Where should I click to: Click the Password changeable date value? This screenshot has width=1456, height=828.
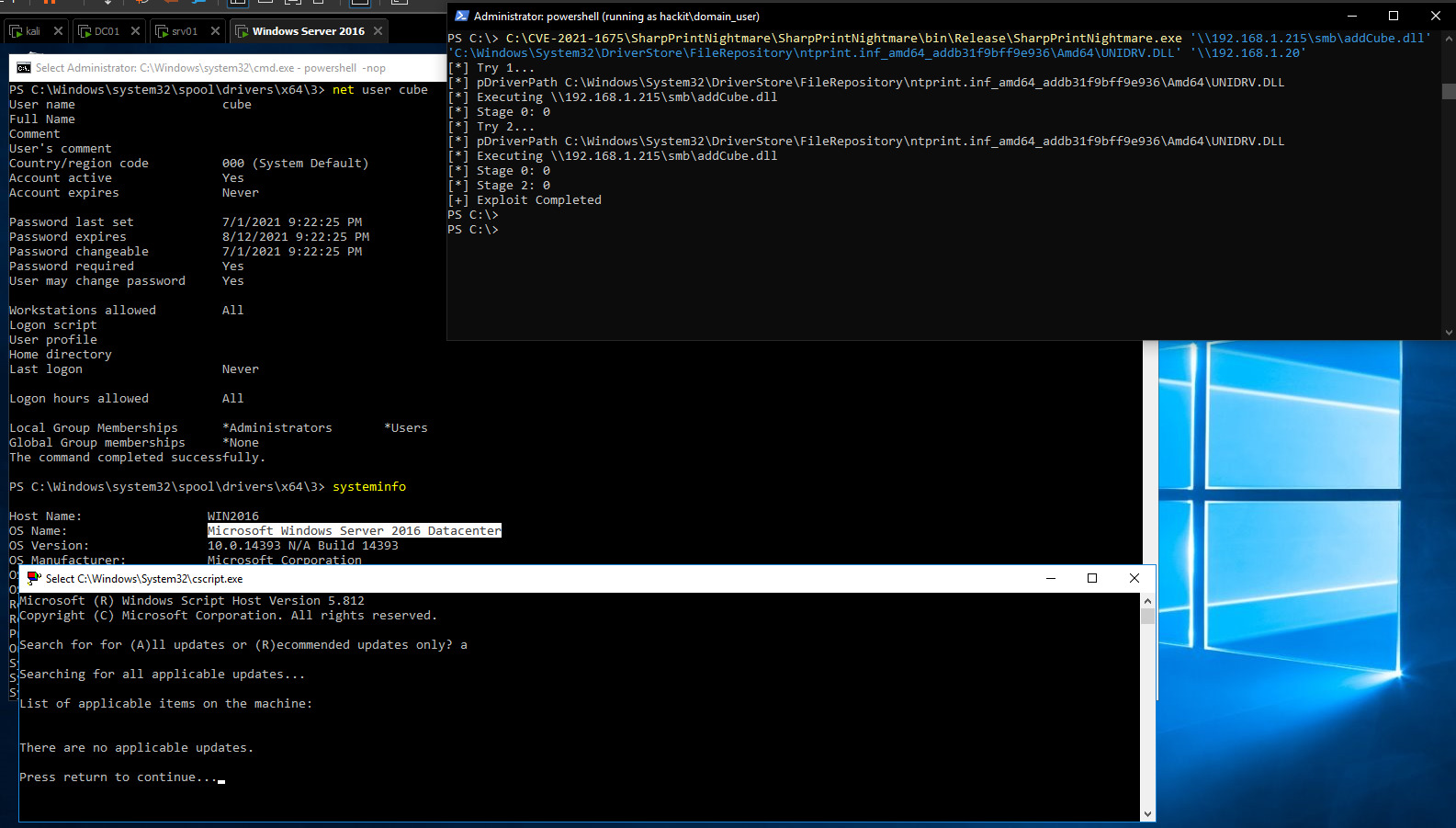pos(292,252)
